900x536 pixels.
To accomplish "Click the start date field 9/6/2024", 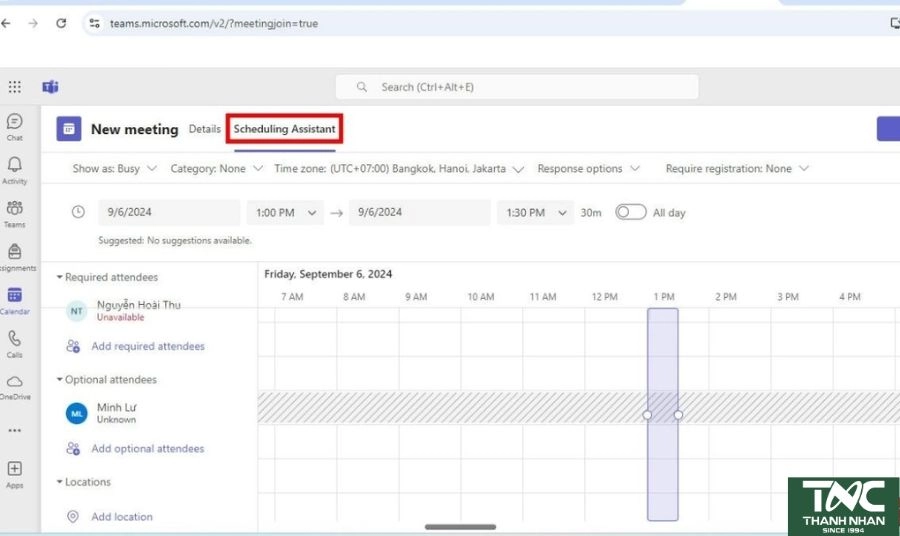I will [169, 212].
